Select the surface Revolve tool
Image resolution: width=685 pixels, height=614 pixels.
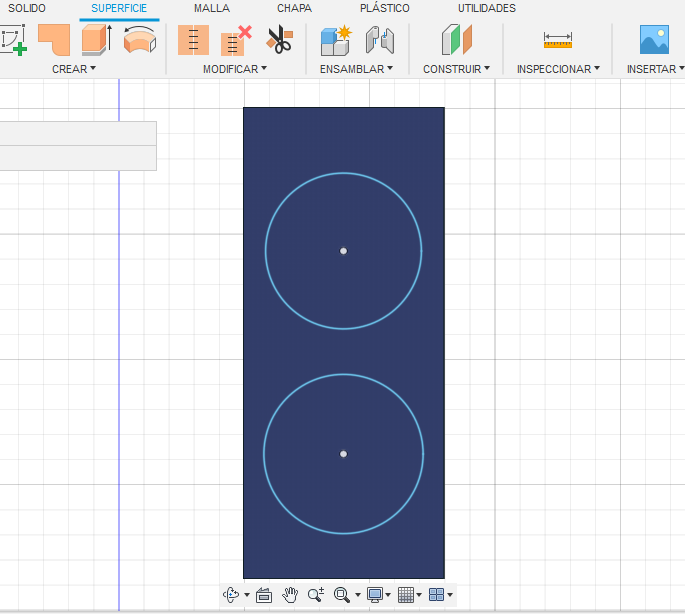click(x=140, y=40)
